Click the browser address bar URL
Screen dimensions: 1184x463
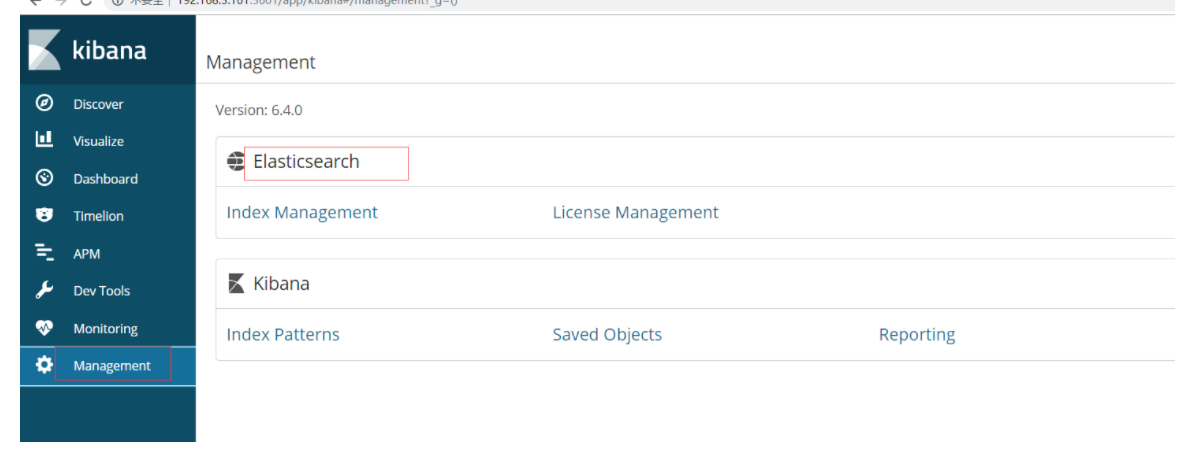click(317, 2)
